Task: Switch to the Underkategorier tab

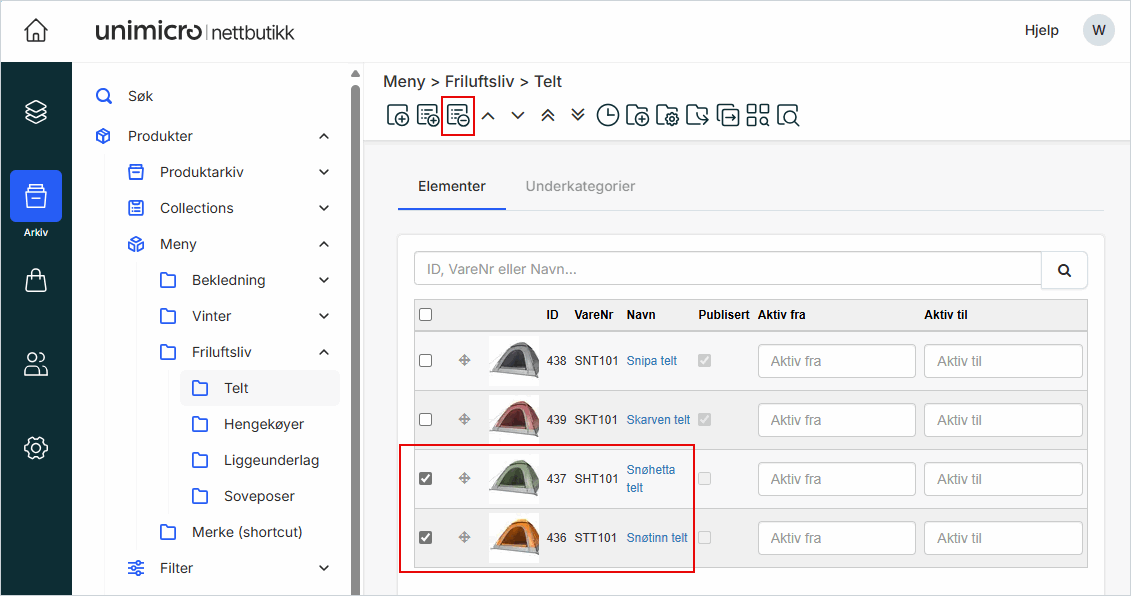Action: click(x=580, y=186)
